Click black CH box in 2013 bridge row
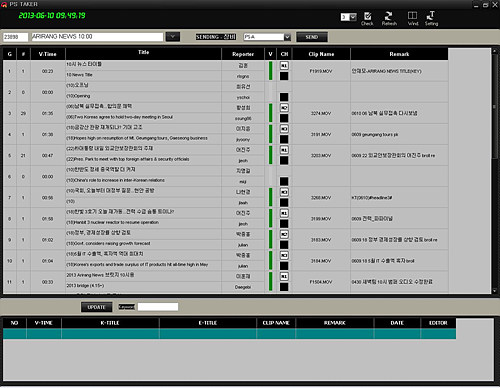Screen dimensions: 500x388 [284, 287]
